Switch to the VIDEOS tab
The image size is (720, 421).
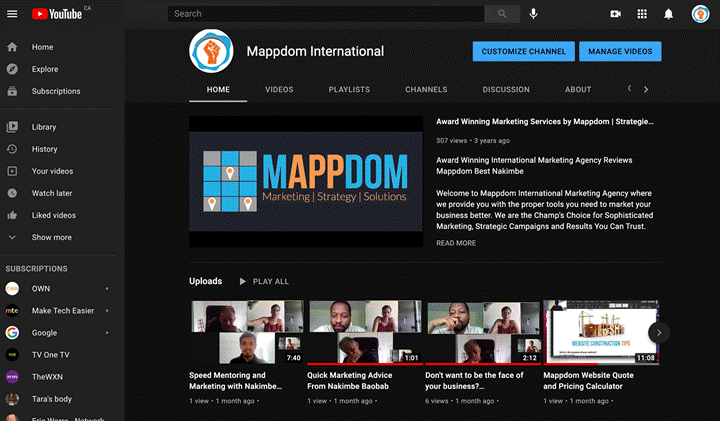[x=279, y=90]
